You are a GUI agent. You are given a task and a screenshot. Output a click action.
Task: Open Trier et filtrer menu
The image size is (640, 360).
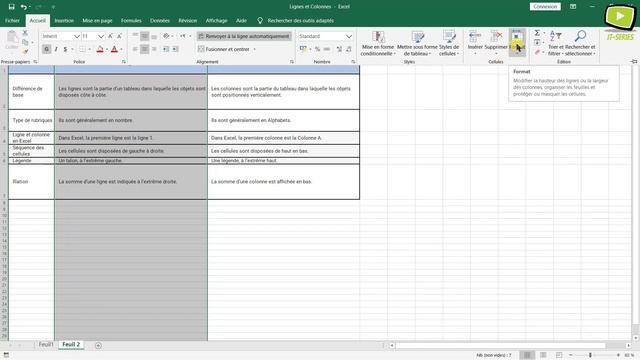point(556,43)
